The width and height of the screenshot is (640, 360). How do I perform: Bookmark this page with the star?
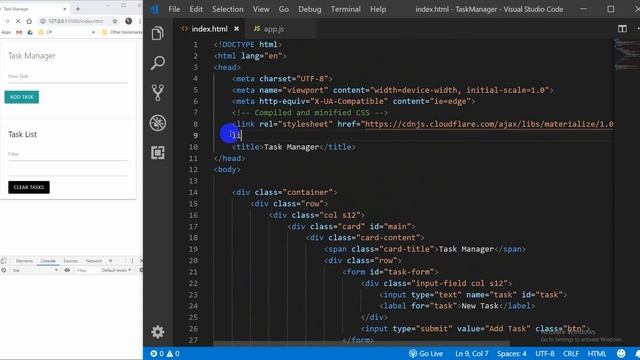pos(115,21)
